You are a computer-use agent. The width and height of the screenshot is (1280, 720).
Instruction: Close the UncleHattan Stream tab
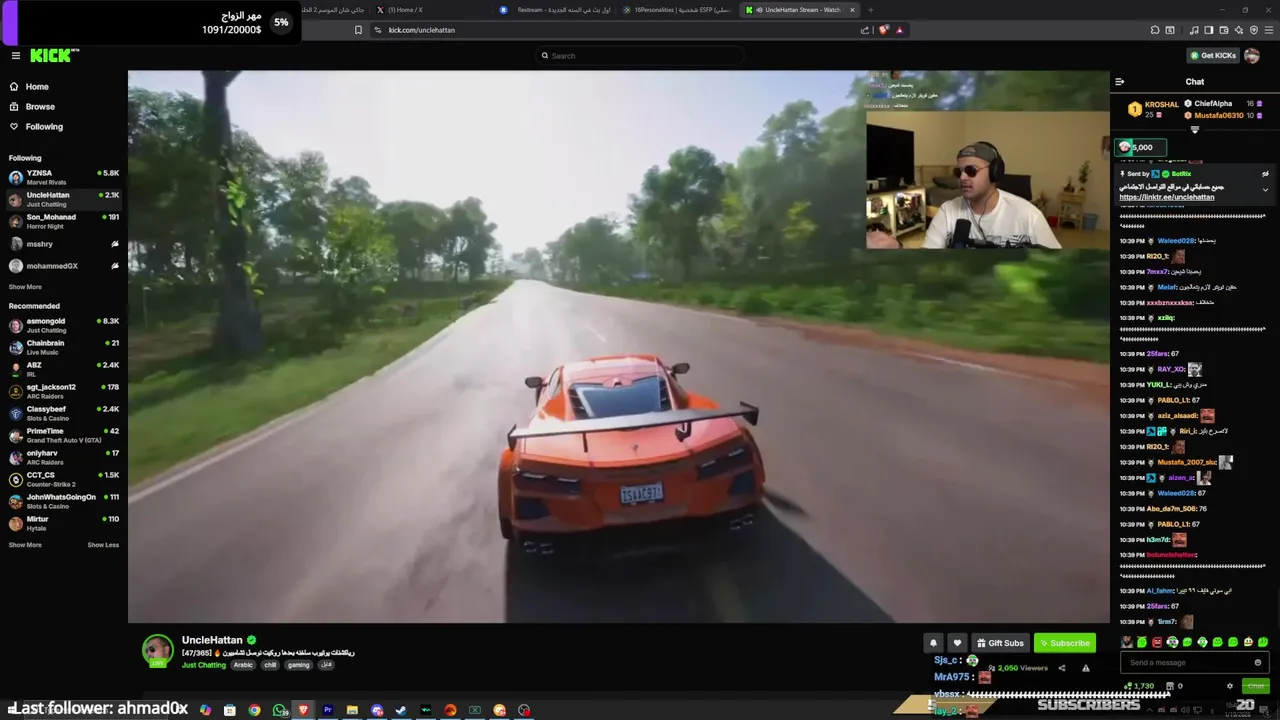(x=853, y=10)
